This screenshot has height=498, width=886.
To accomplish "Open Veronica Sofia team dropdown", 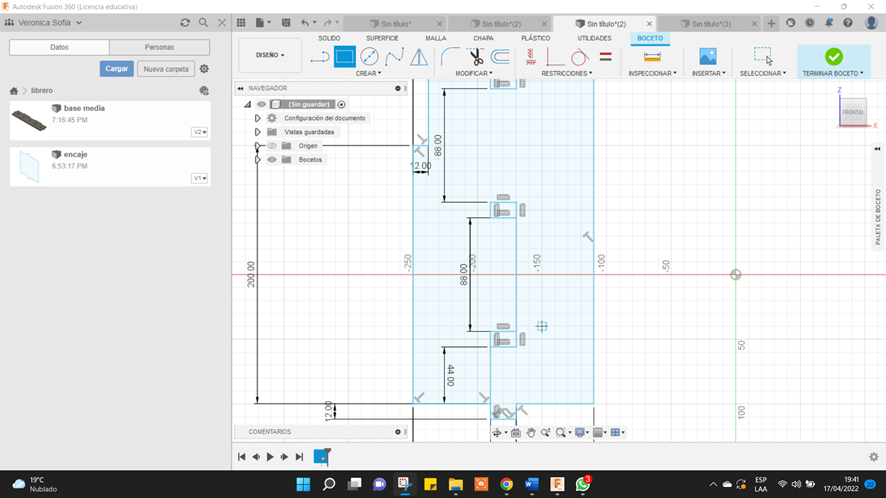I will pos(44,23).
